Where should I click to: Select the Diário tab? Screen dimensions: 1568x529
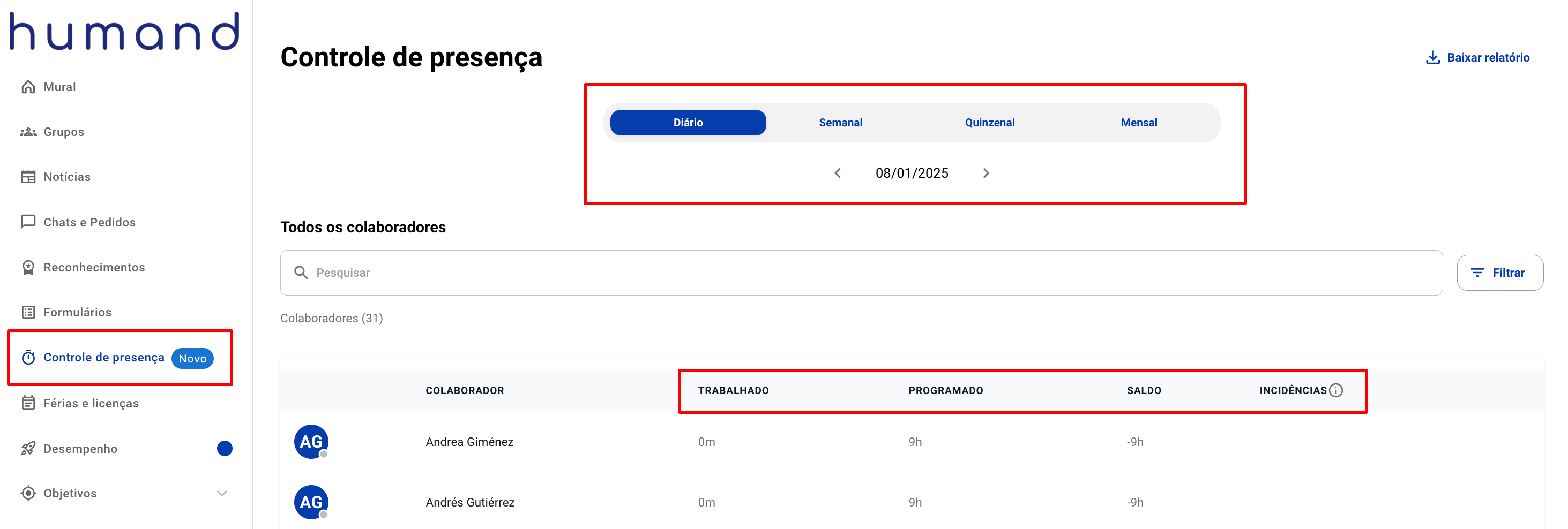(x=688, y=123)
